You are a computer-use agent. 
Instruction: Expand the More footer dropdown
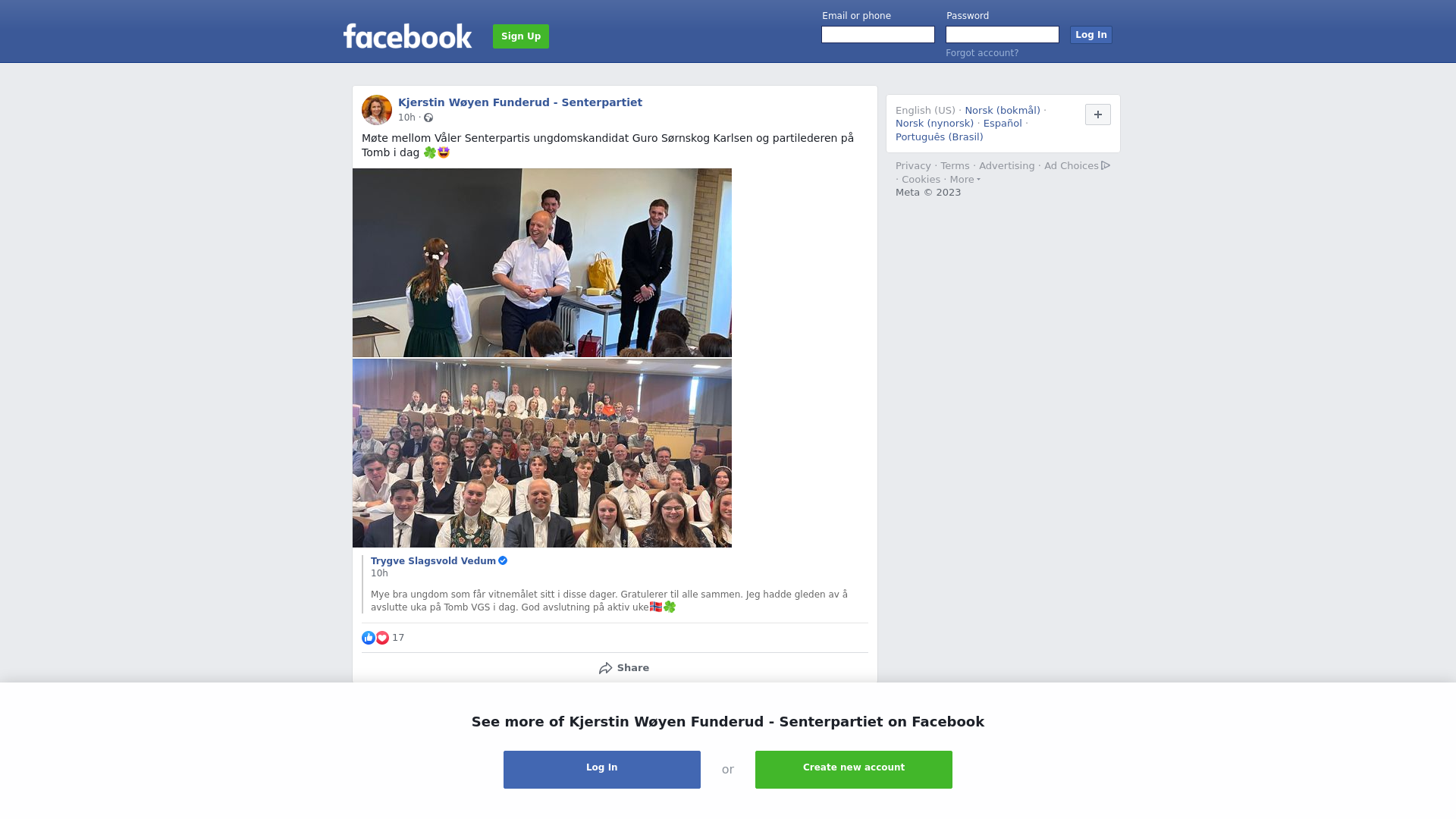pos(965,180)
